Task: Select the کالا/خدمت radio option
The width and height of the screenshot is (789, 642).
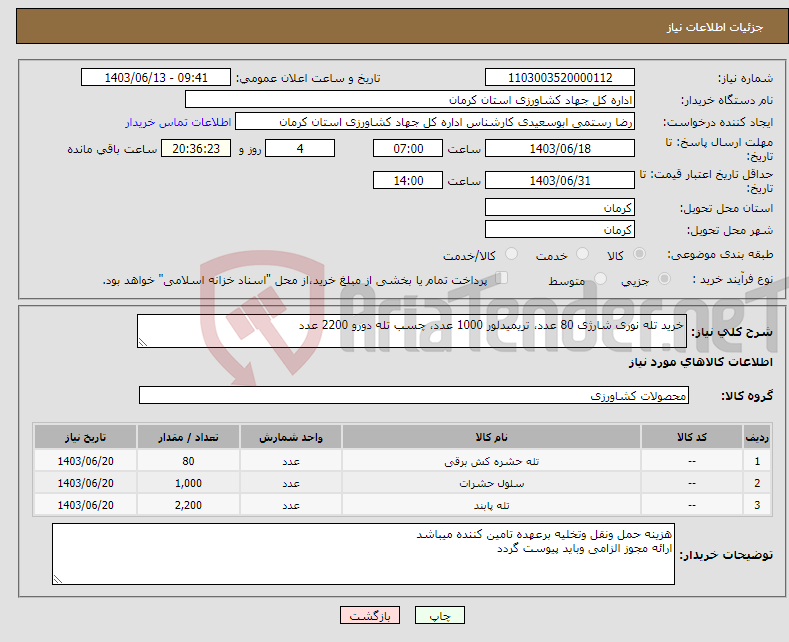Action: pyautogui.click(x=511, y=254)
